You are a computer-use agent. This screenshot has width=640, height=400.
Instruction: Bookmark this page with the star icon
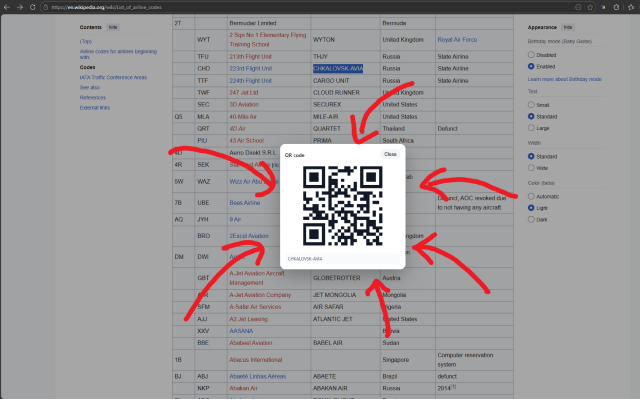[x=590, y=7]
